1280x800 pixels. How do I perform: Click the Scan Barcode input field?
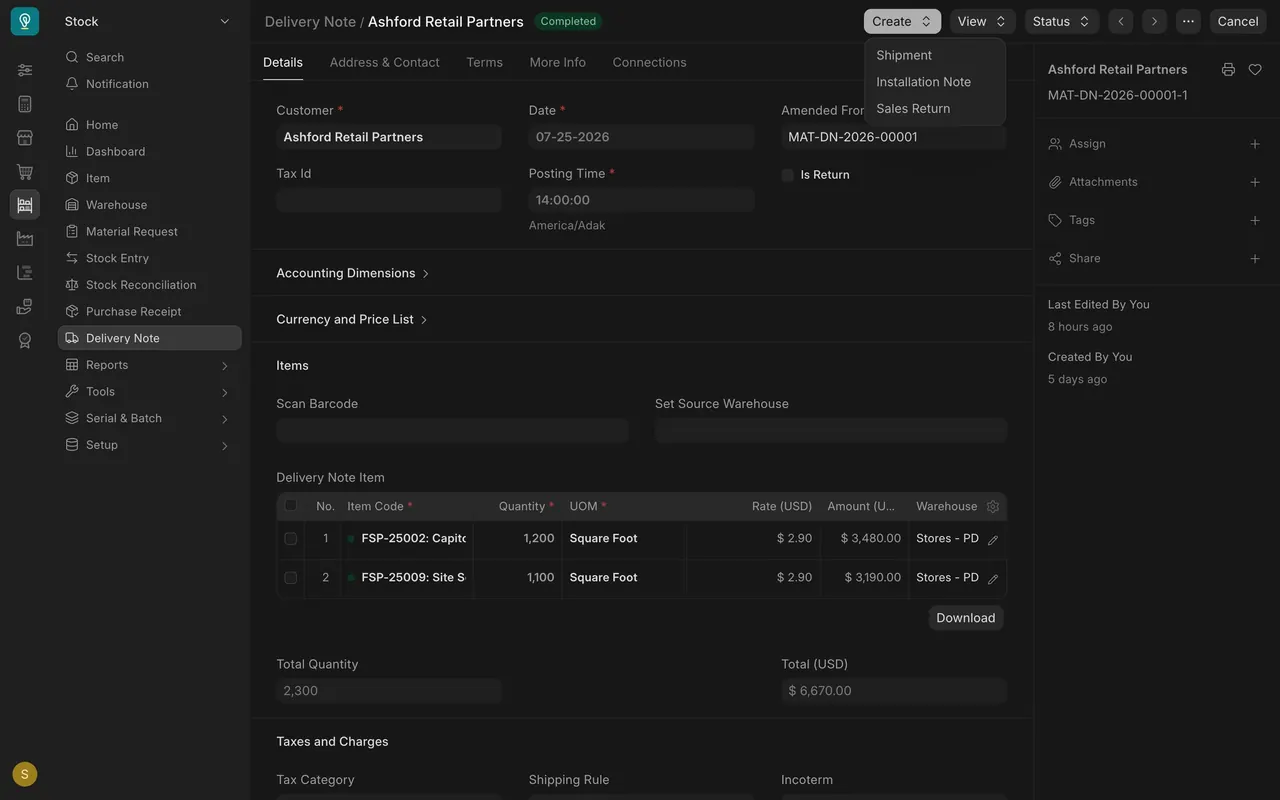452,431
